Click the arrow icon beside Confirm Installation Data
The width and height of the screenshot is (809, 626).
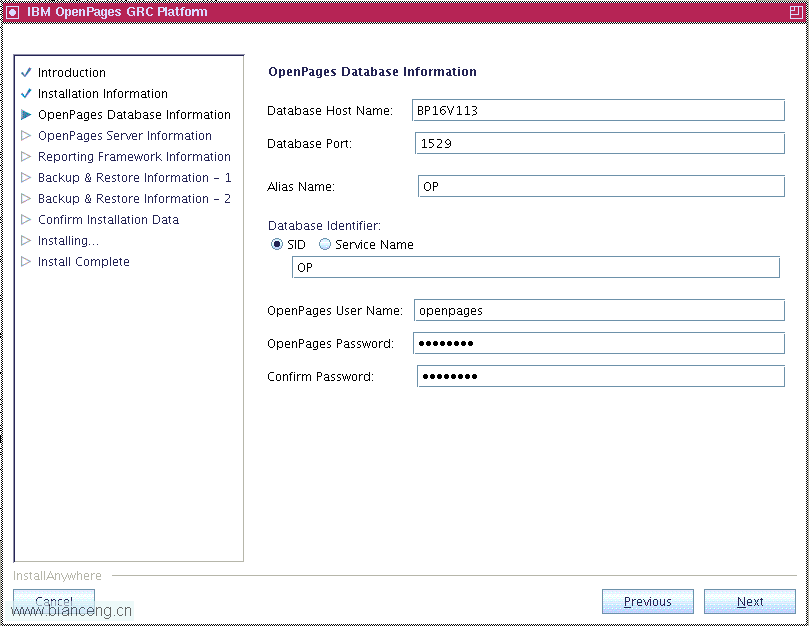26,219
